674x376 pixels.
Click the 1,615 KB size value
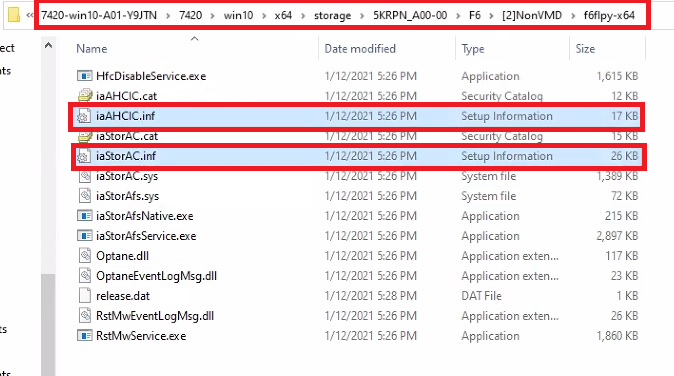(x=617, y=76)
